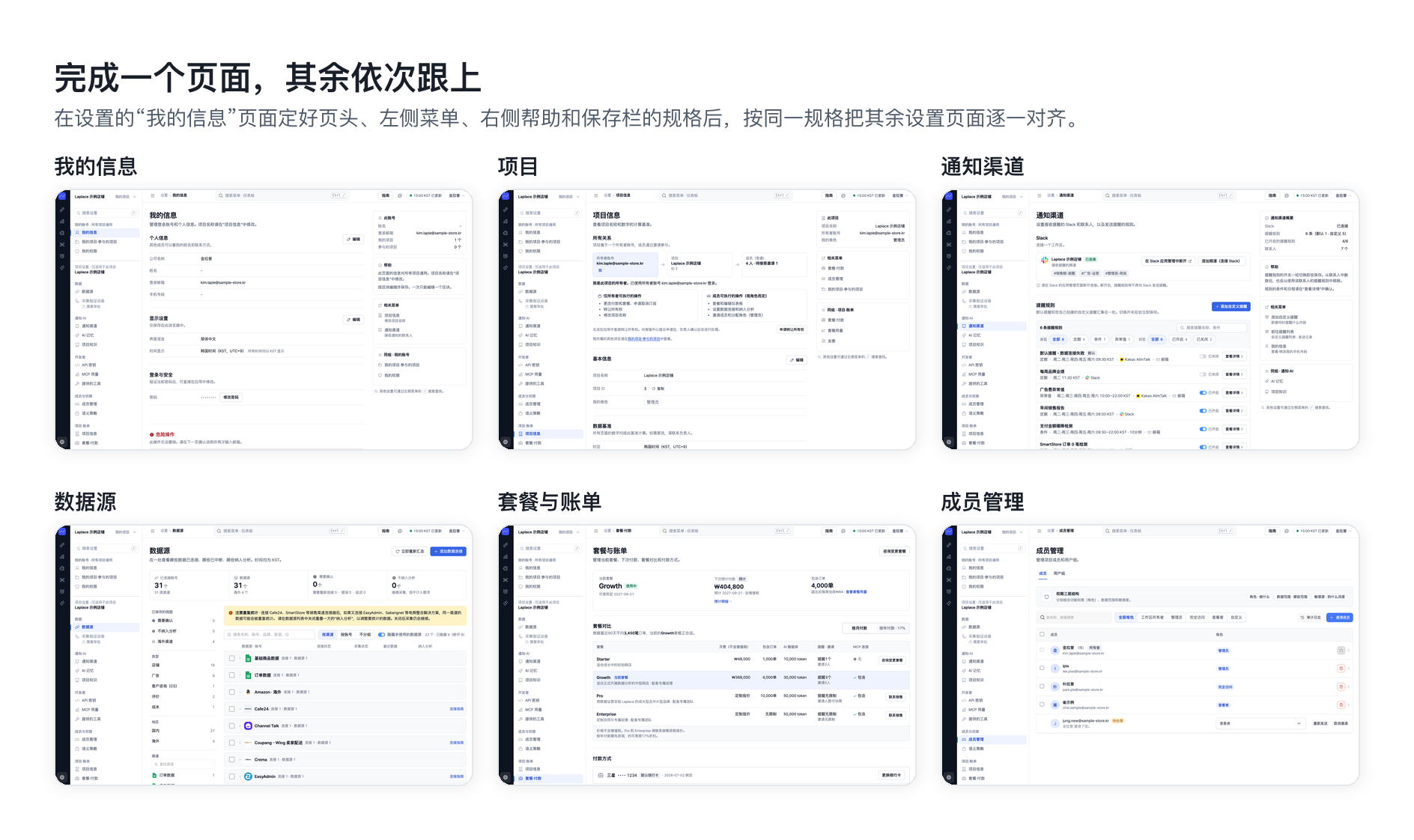Select 按账号 grouping in 数据源 panel
Screen dimensions: 1414x840
(x=346, y=634)
